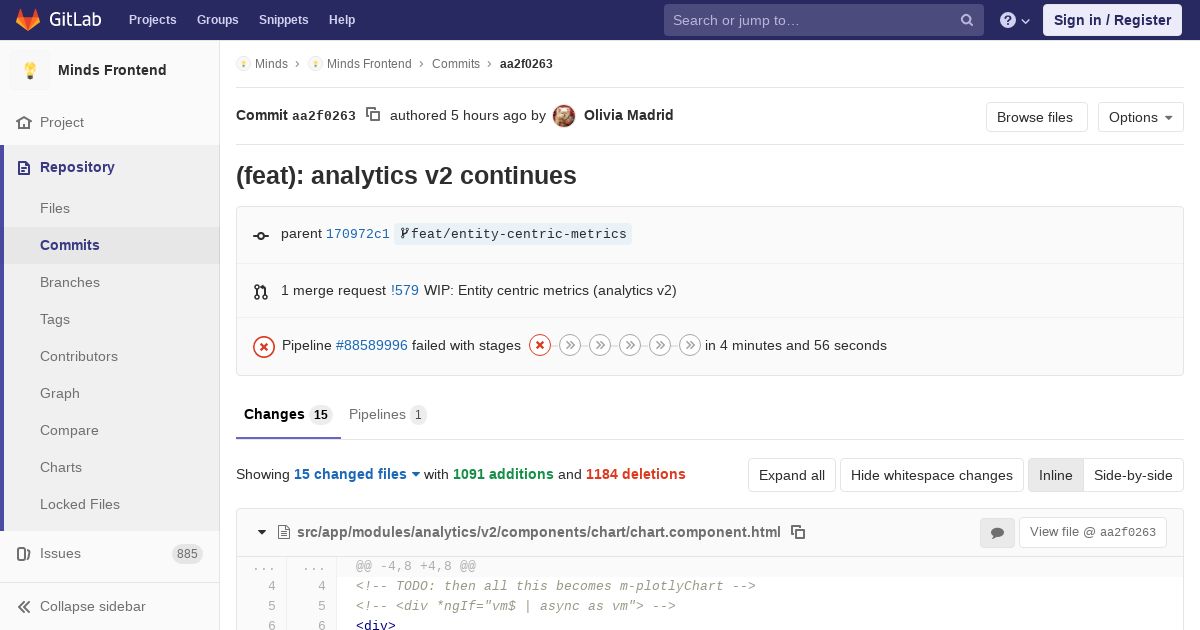Click the failed first stage icon

click(540, 345)
